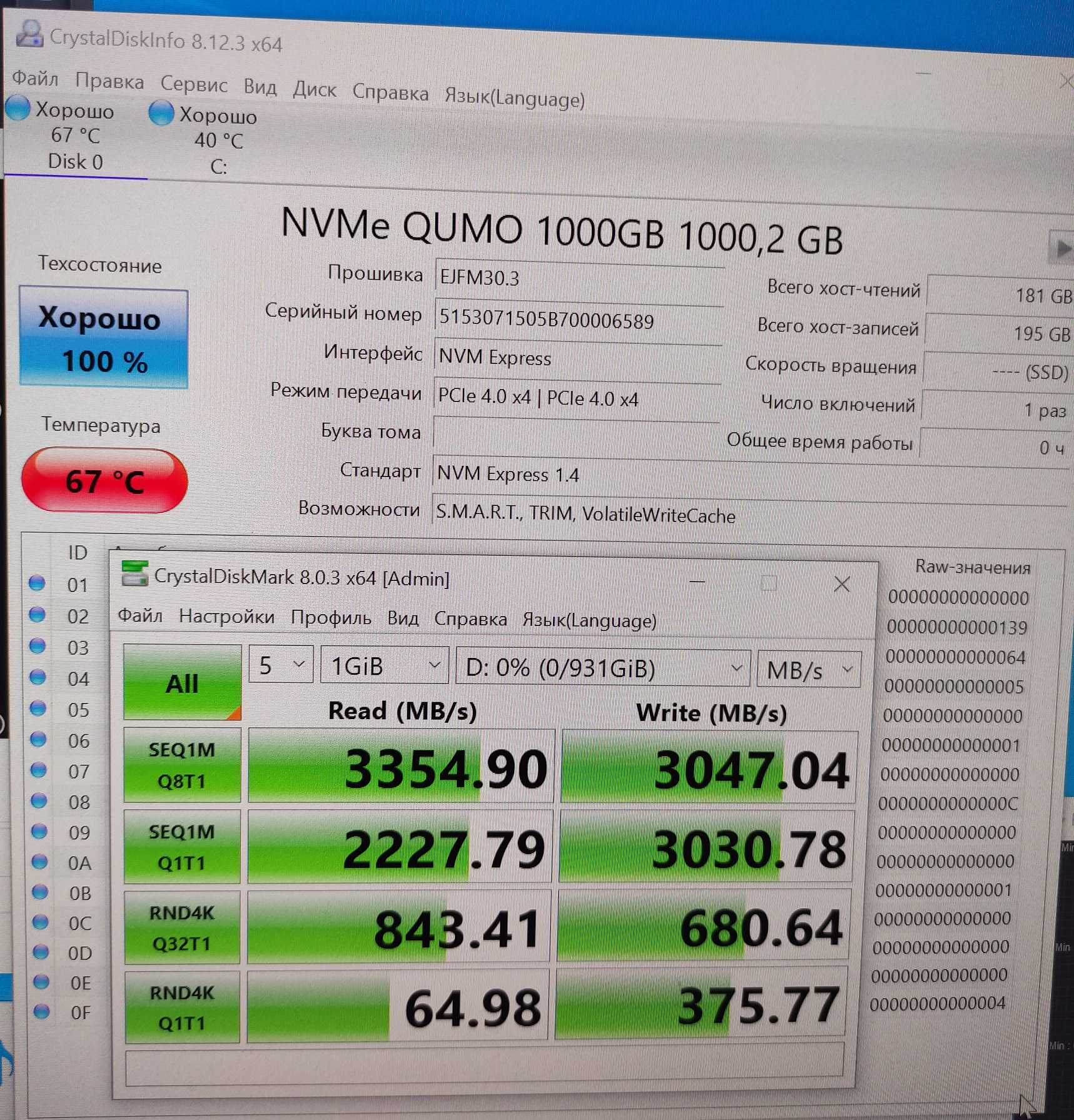
Task: Select the Disk 0 drive tab
Action: [x=75, y=136]
